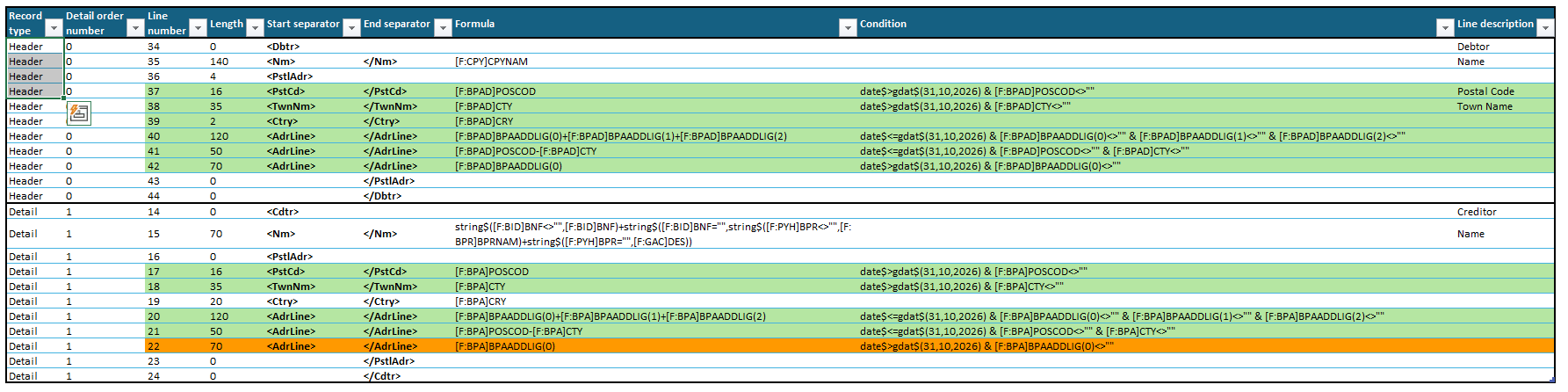Click the Quick Analysis icon below the selection
1568x392 pixels.
tap(79, 113)
